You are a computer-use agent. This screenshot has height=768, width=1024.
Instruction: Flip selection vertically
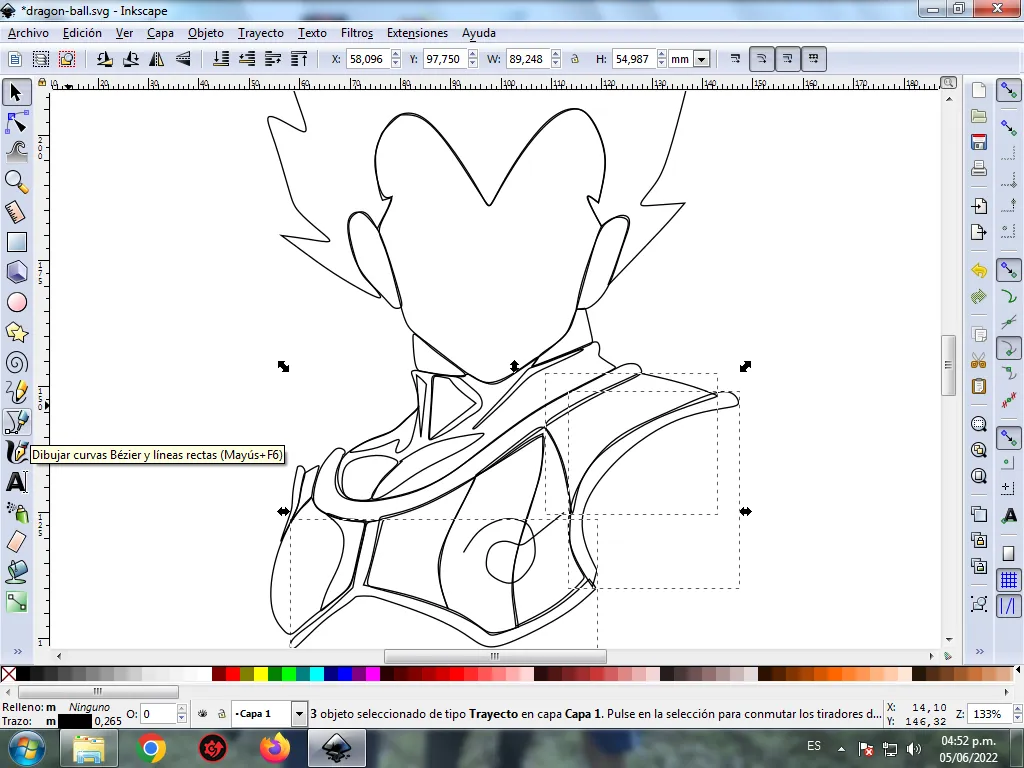[183, 59]
